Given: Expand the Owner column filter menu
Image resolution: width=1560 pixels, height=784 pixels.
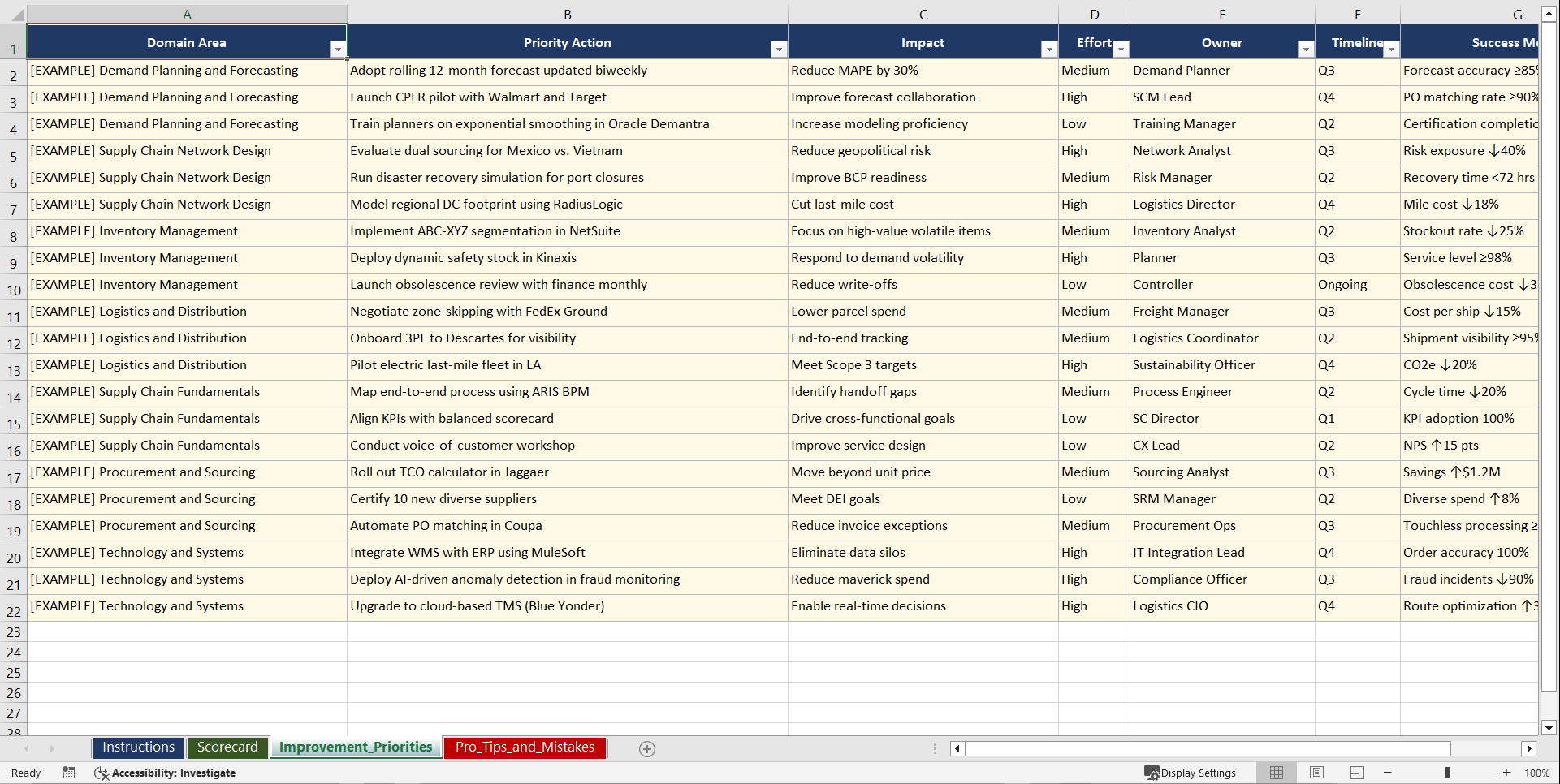Looking at the screenshot, I should 1305,49.
